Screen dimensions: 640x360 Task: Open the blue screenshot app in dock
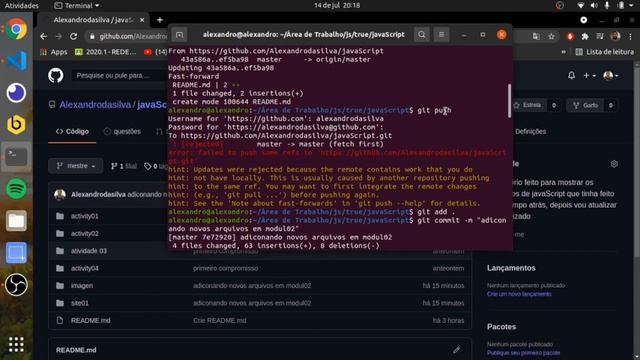[x=16, y=253]
